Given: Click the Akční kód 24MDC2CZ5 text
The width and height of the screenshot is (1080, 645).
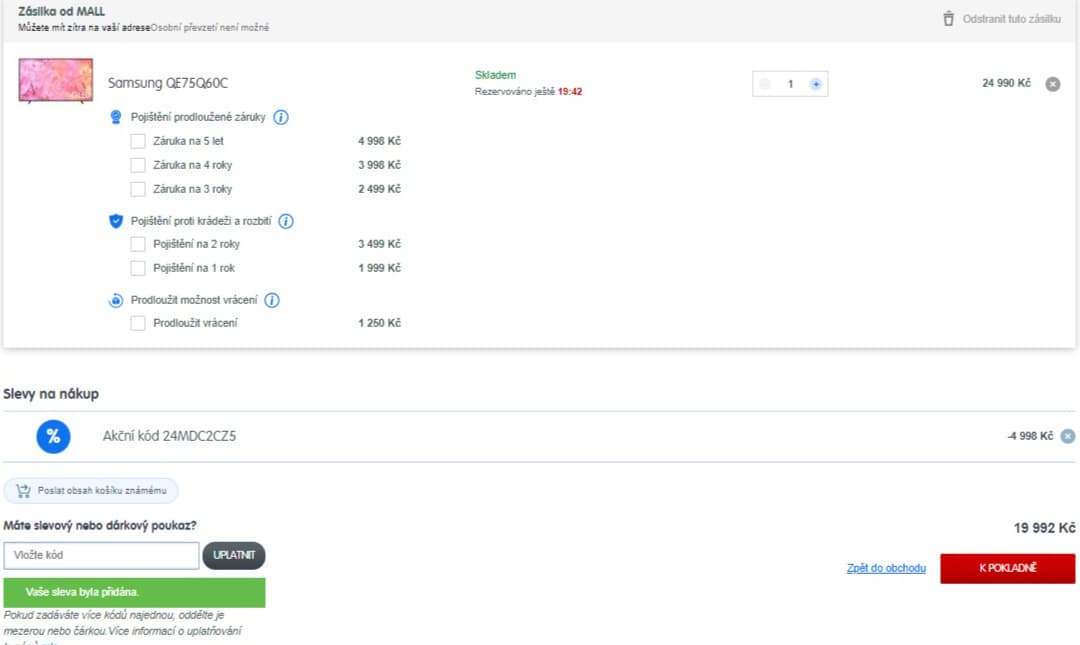Looking at the screenshot, I should coord(169,436).
